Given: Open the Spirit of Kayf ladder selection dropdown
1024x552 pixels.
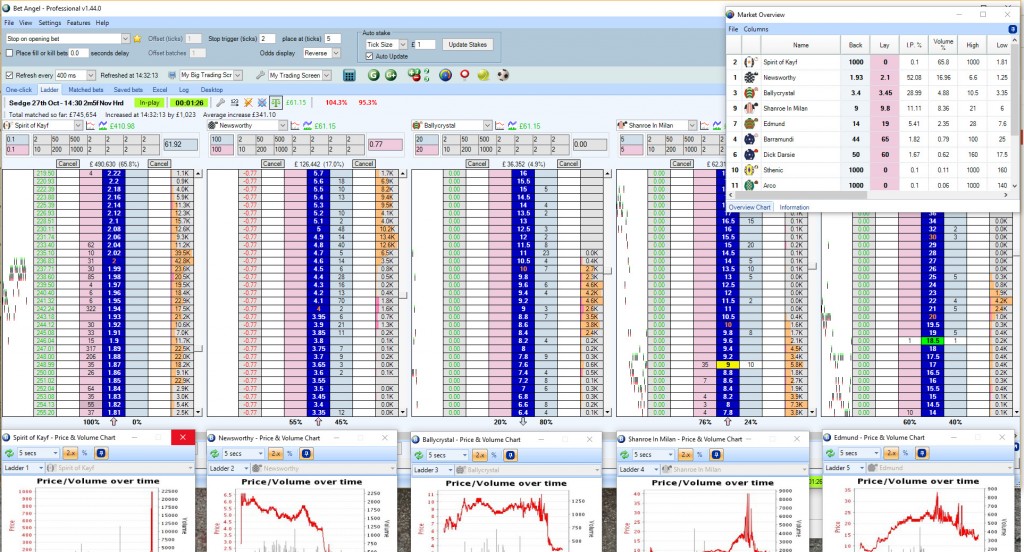Looking at the screenshot, I should 78,125.
